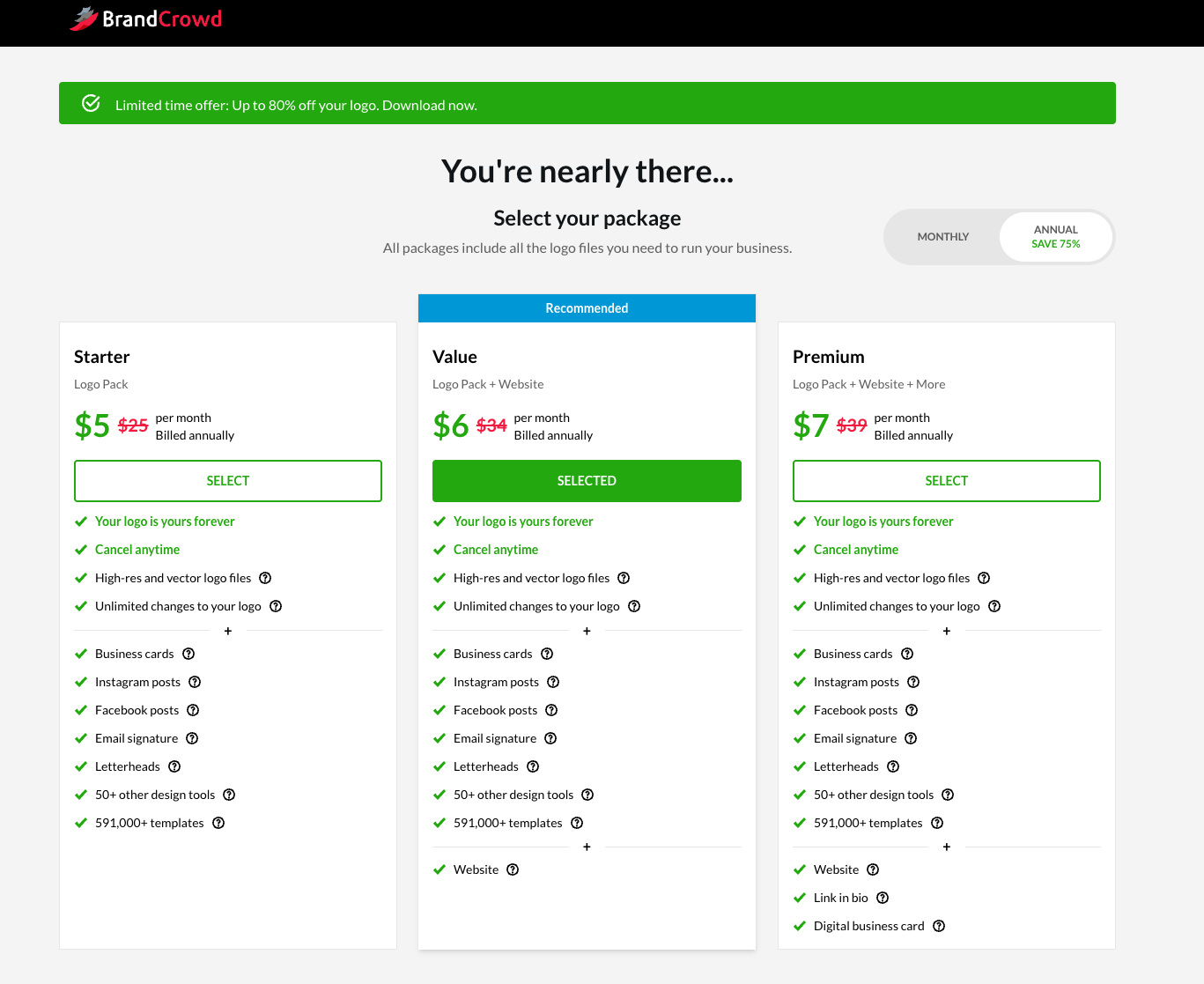Show Value Instagram posts info icon
This screenshot has width=1204, height=984.
click(x=553, y=682)
